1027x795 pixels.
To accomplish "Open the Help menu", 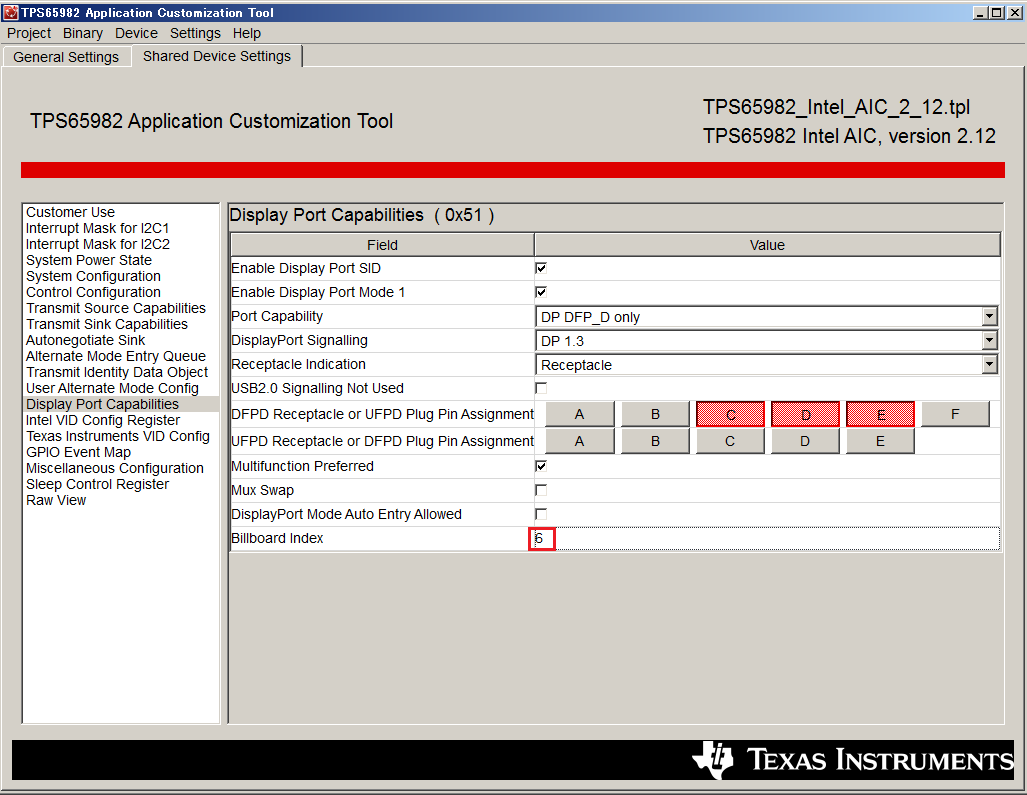I will coord(246,33).
